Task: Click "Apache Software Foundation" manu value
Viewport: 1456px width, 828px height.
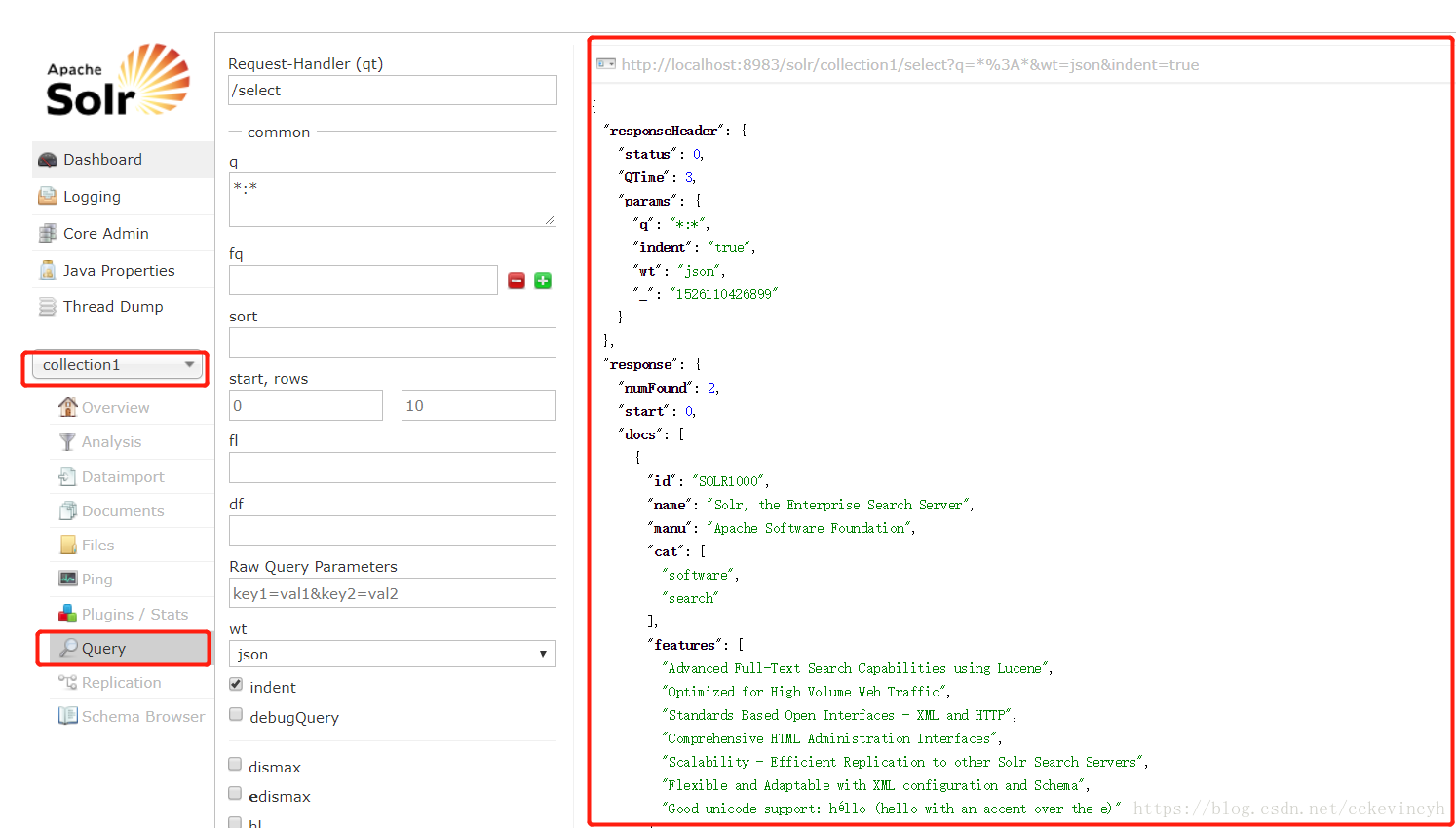Action: [809, 528]
